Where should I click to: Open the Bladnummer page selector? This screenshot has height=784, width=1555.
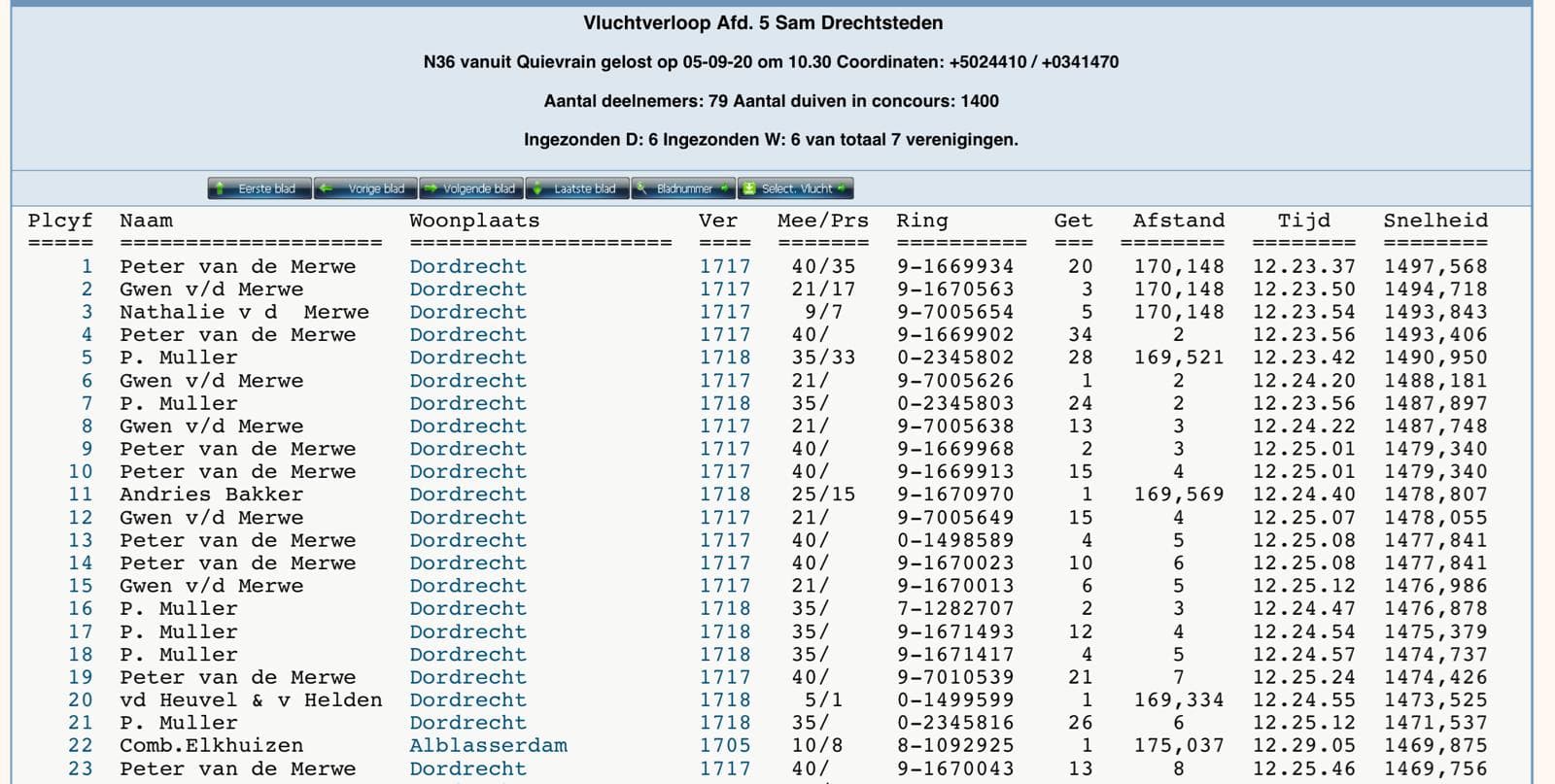pyautogui.click(x=683, y=188)
